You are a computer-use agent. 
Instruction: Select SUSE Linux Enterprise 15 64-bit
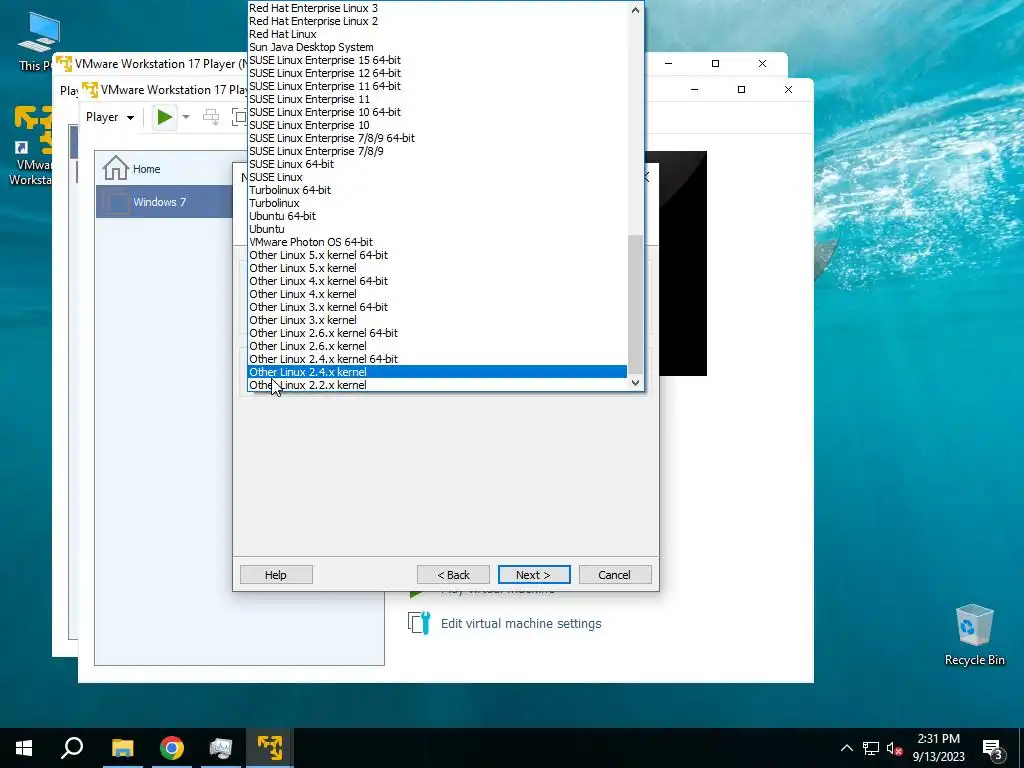click(x=438, y=60)
